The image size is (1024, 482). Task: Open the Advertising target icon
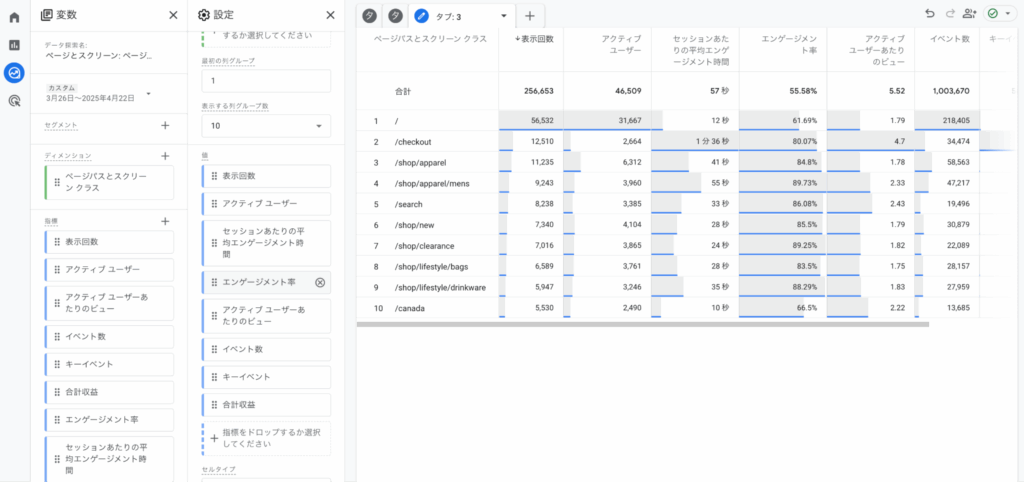(14, 101)
